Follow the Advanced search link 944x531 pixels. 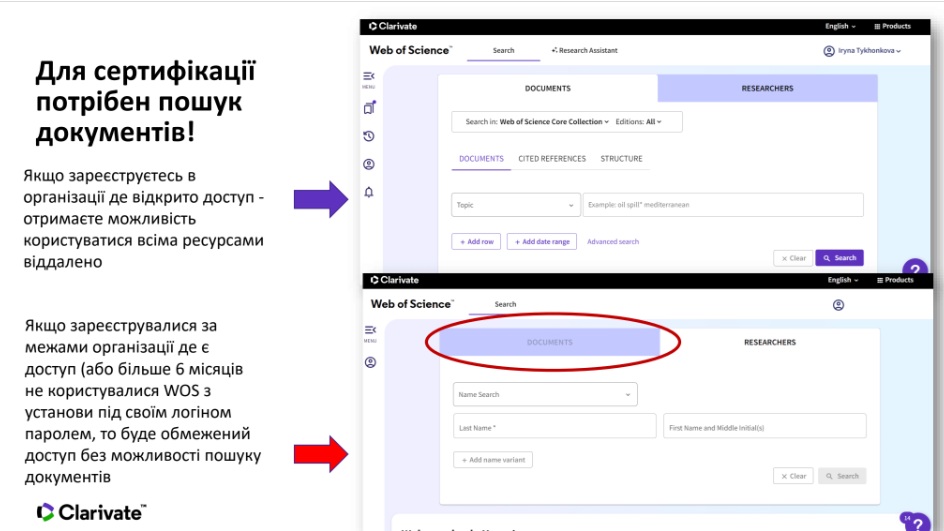click(x=612, y=242)
